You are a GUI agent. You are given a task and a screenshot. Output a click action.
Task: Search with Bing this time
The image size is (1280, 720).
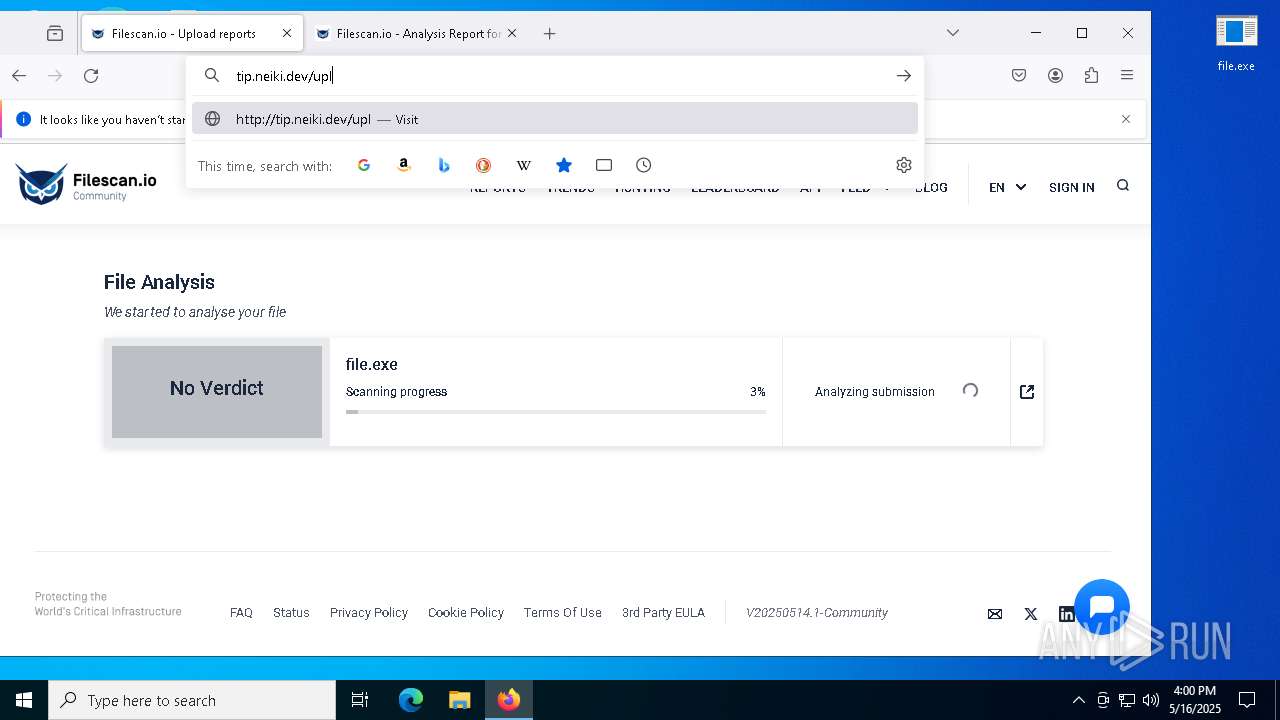click(444, 165)
